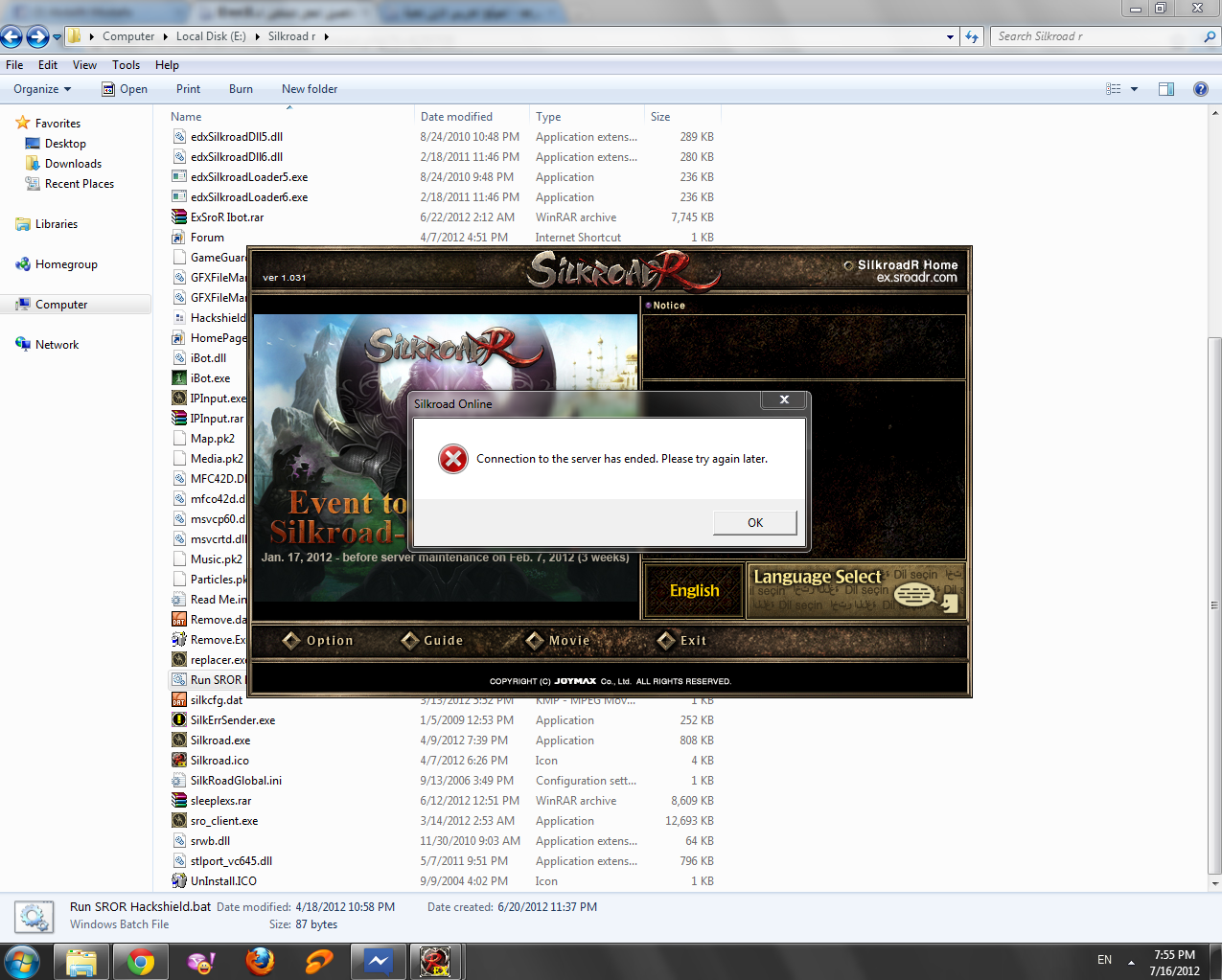This screenshot has width=1222, height=980.
Task: Open Explorer help icon
Action: click(1200, 89)
